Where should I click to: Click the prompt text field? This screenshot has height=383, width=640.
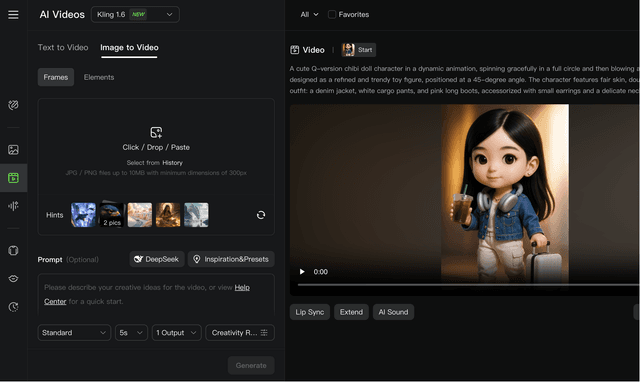pos(156,295)
